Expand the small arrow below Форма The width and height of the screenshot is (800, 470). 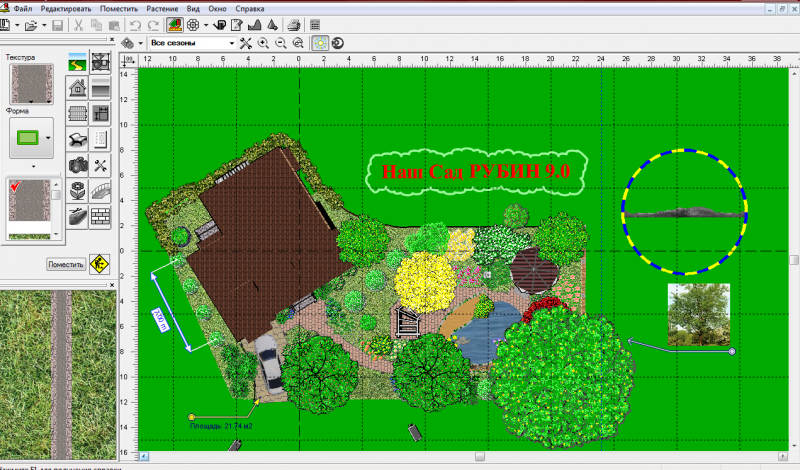pyautogui.click(x=34, y=166)
